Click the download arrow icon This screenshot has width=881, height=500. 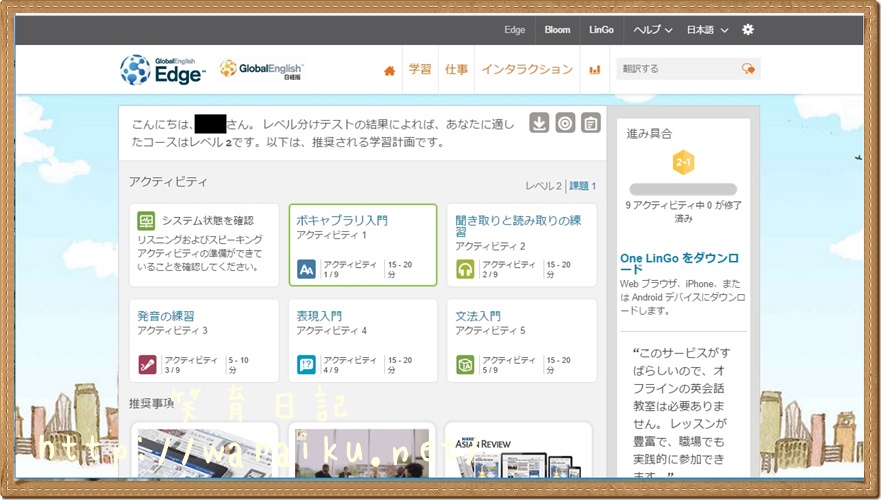(539, 123)
